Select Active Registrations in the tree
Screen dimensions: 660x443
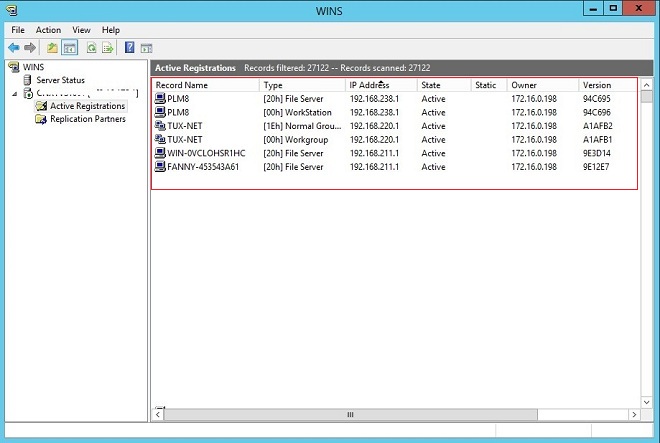pos(88,106)
